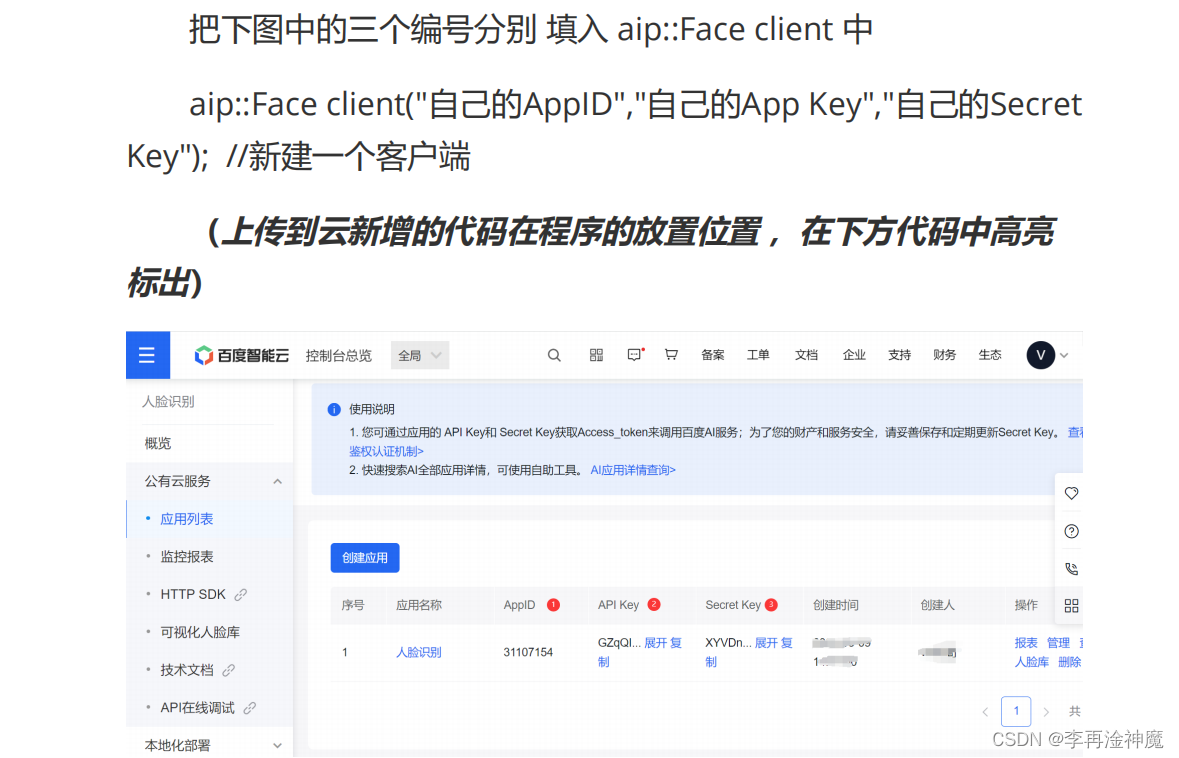Click the Secret Key column header
The image size is (1179, 758).
[733, 605]
